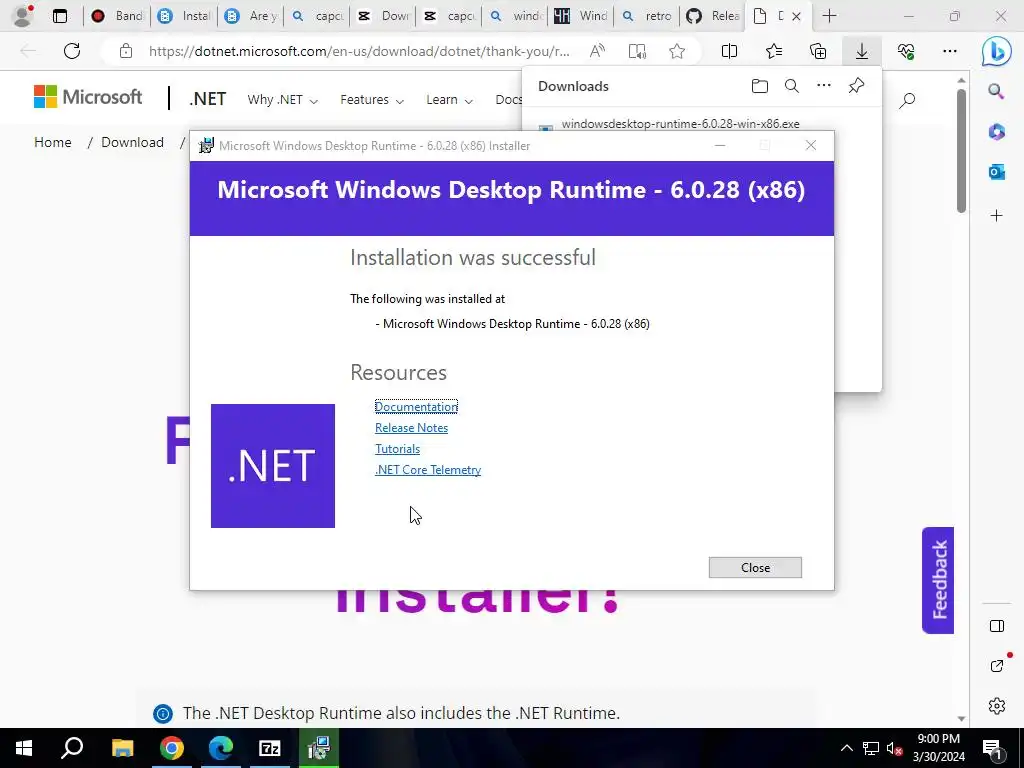The width and height of the screenshot is (1024, 768).
Task: Open Edge sidebar Search icon
Action: 997,91
